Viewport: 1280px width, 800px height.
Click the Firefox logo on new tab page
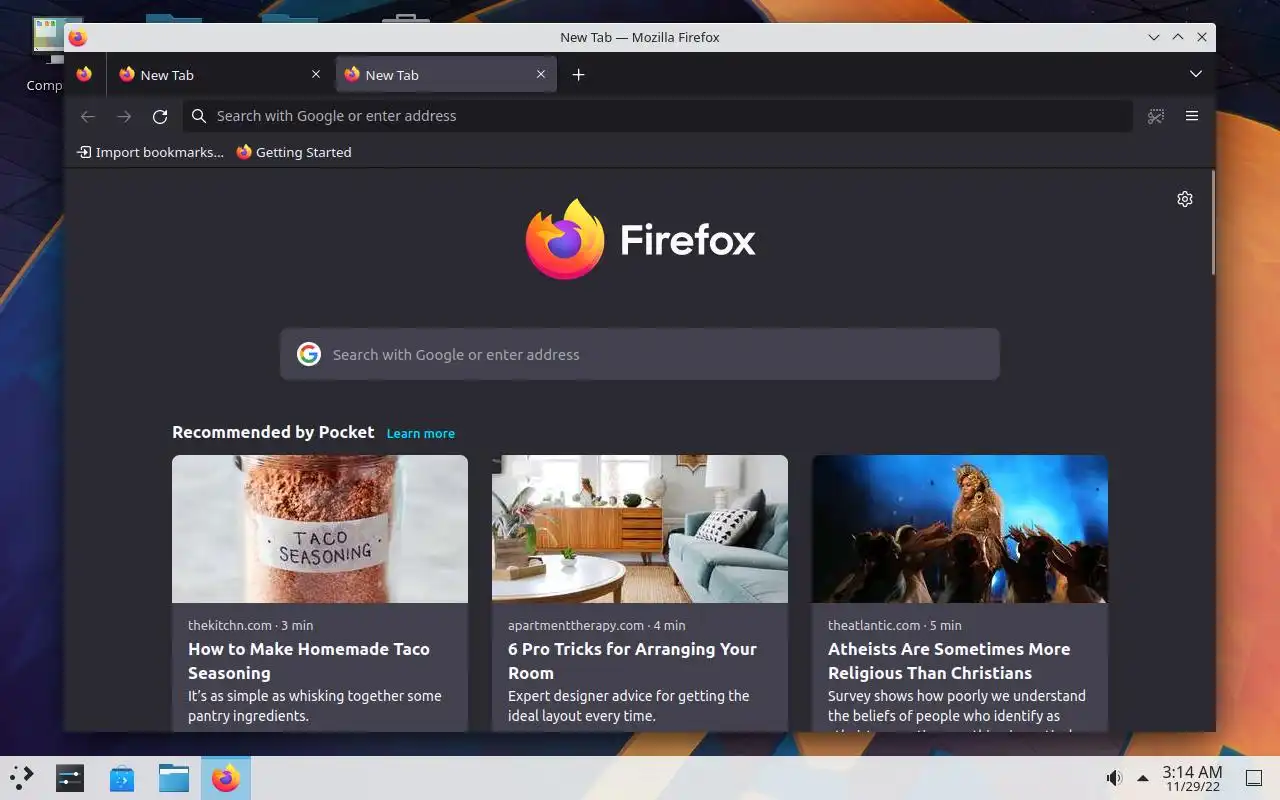[x=640, y=239]
